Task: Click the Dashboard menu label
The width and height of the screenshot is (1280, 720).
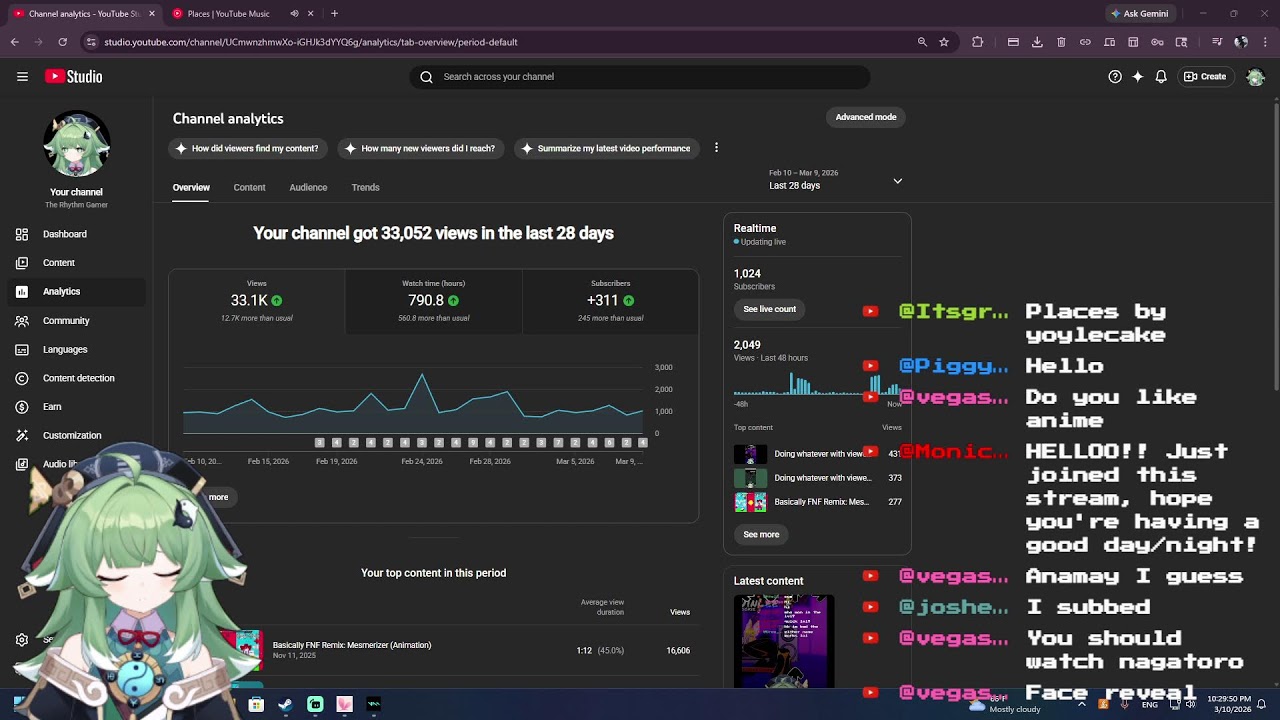Action: click(x=65, y=234)
